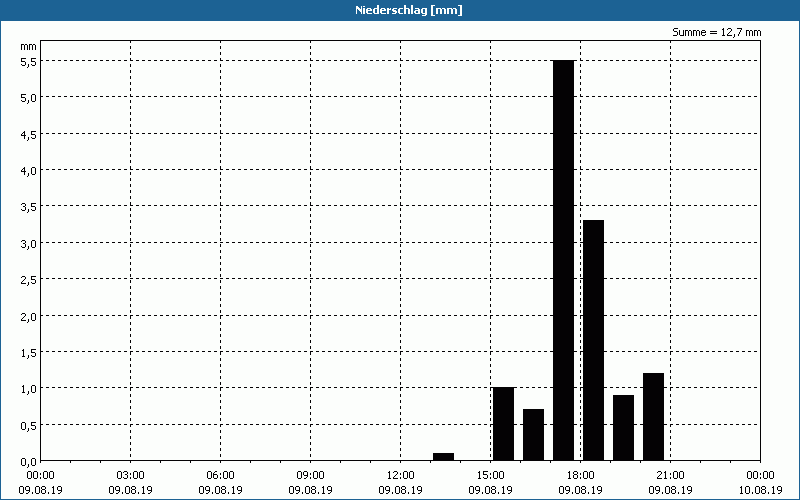This screenshot has width=800, height=500.
Task: Click the 3,3 mm bar after 18:00
Action: [593, 340]
